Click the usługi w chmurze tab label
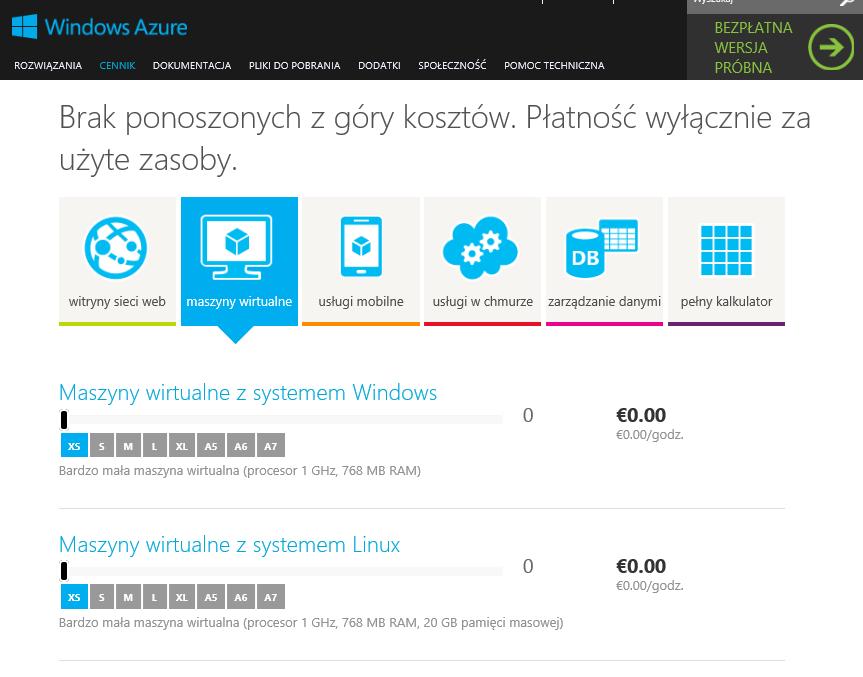Screen dimensions: 863x677 pos(483,302)
